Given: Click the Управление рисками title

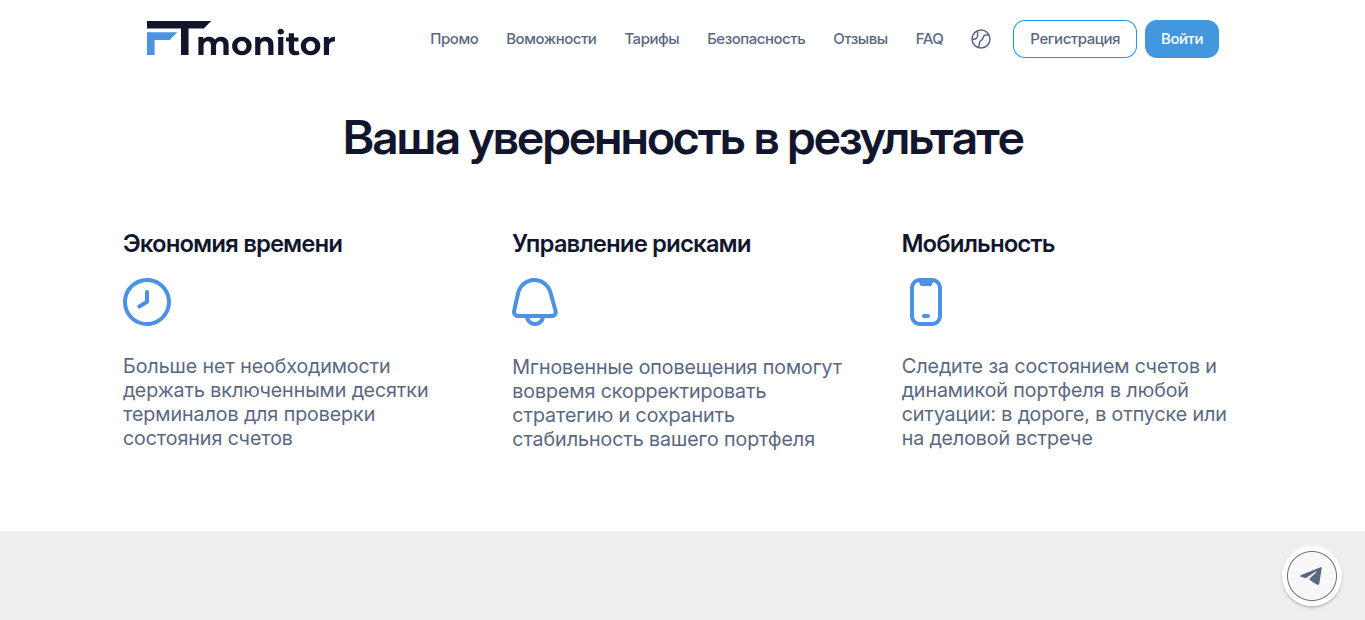Looking at the screenshot, I should (631, 244).
